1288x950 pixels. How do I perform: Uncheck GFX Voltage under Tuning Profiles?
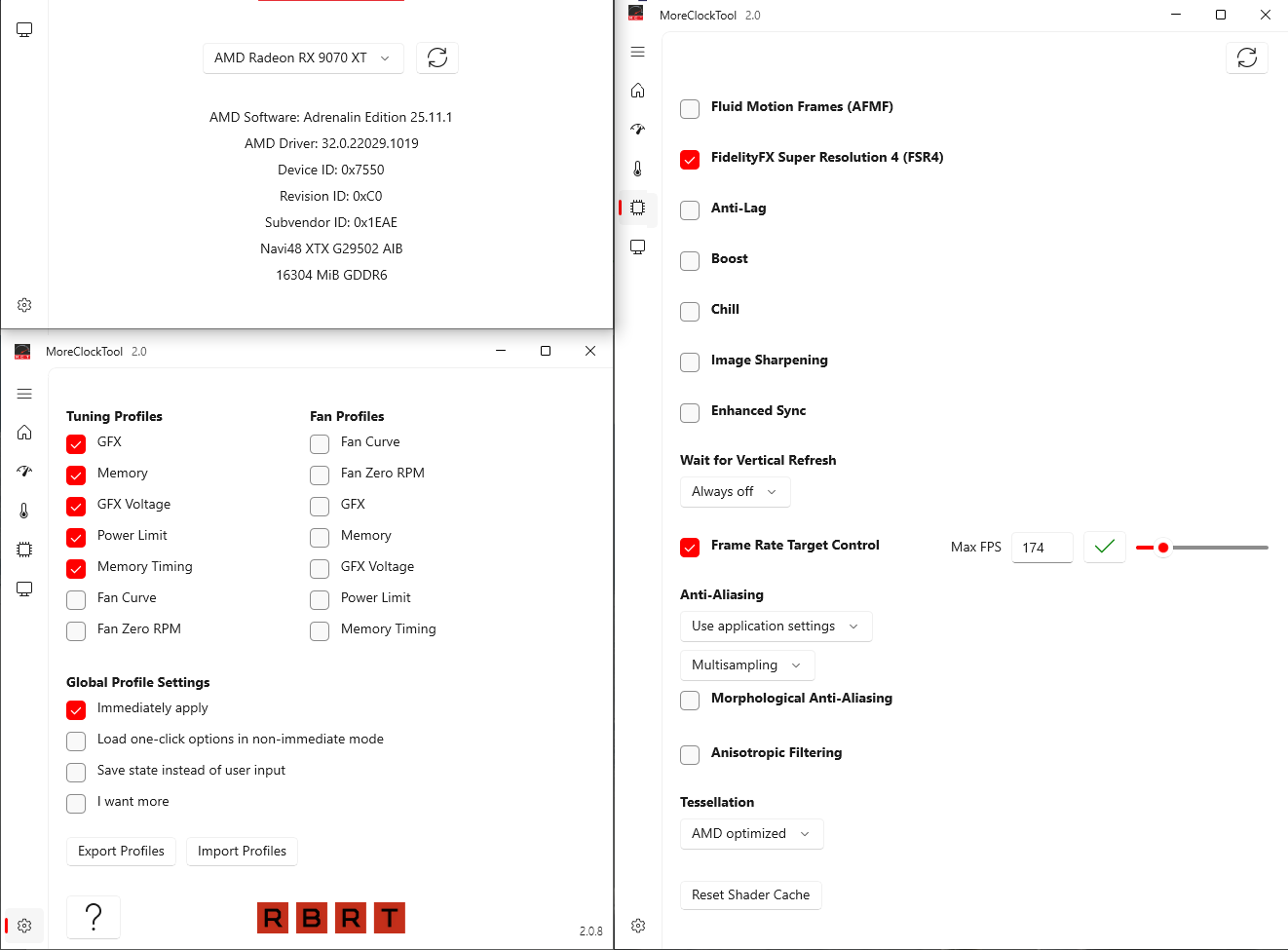click(76, 506)
